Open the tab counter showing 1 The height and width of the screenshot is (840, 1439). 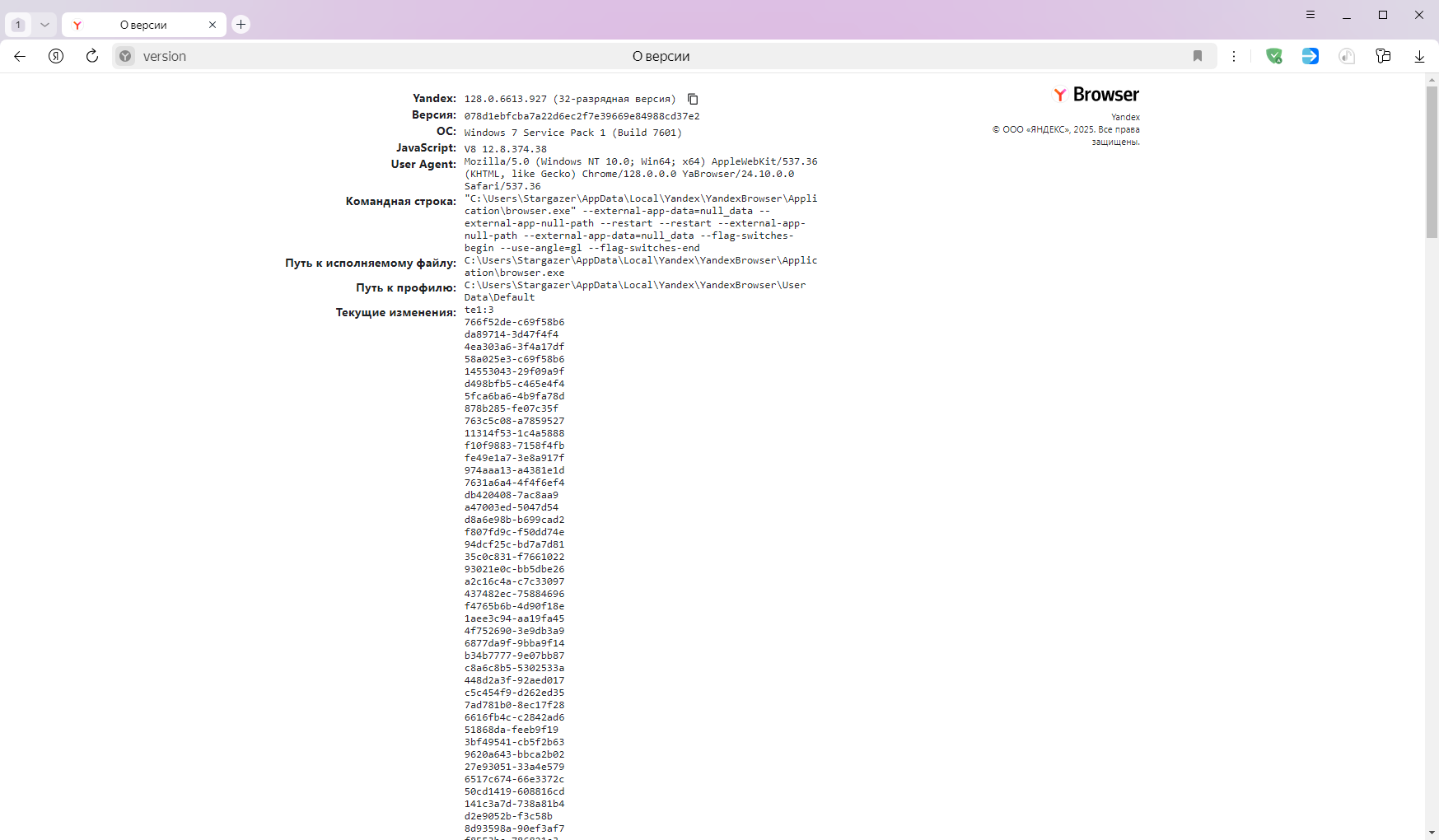pyautogui.click(x=18, y=25)
